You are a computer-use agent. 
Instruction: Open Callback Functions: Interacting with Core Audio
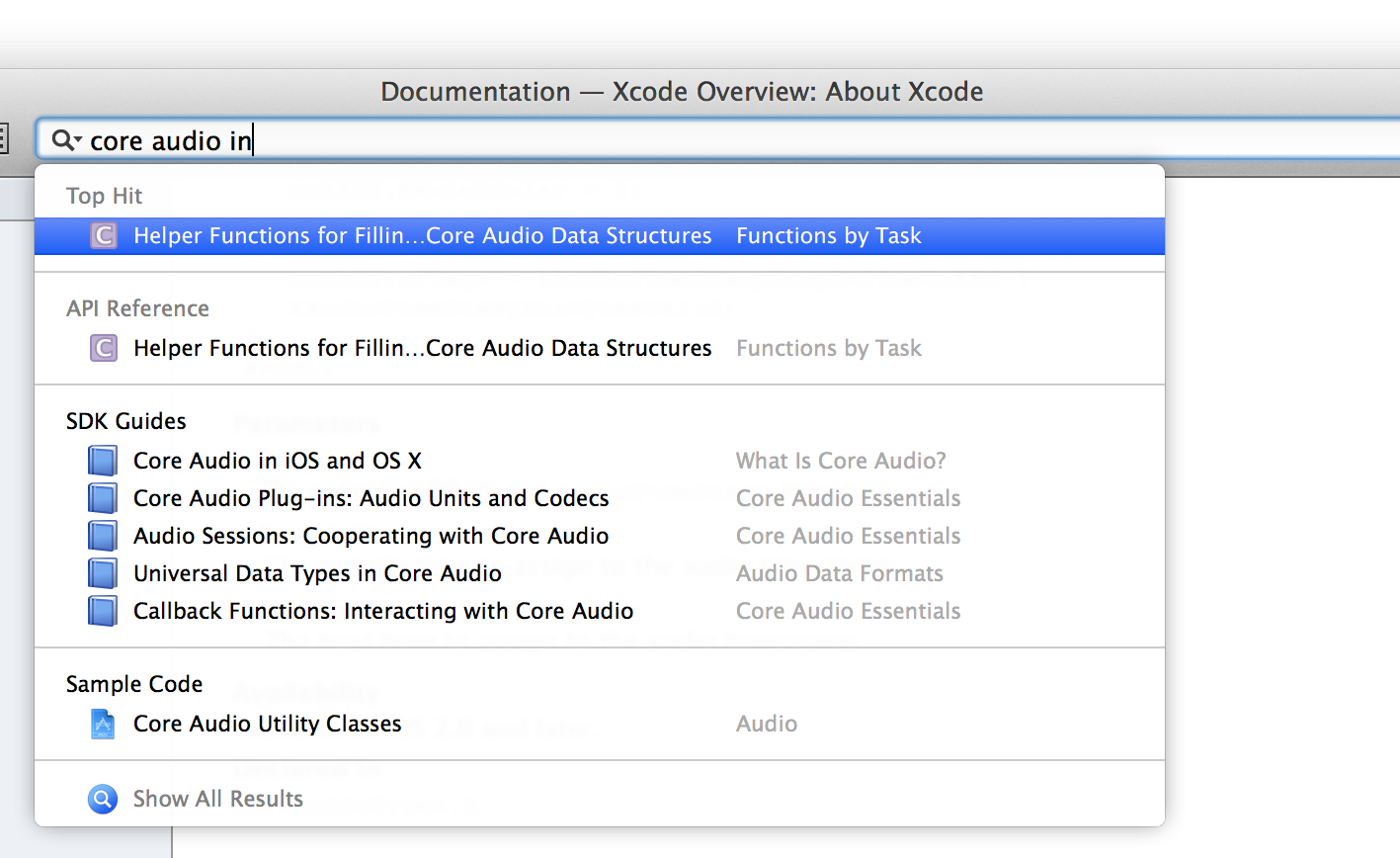[383, 611]
